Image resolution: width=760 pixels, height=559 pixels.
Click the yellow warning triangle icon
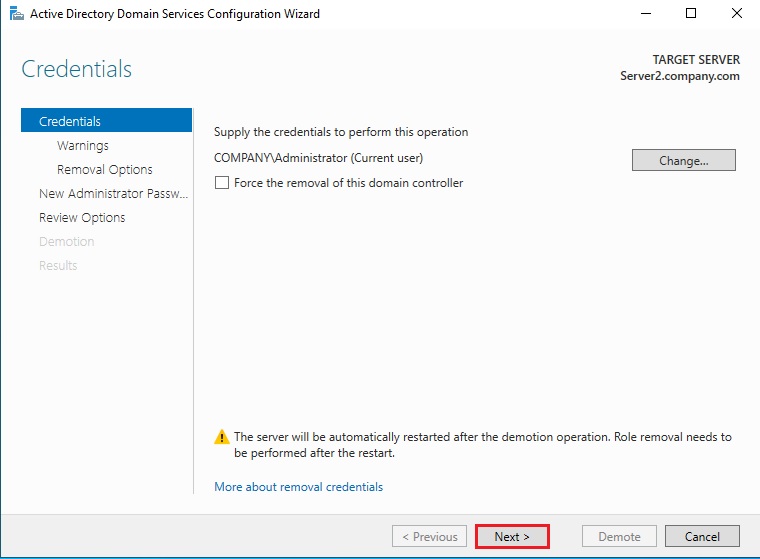[x=222, y=437]
